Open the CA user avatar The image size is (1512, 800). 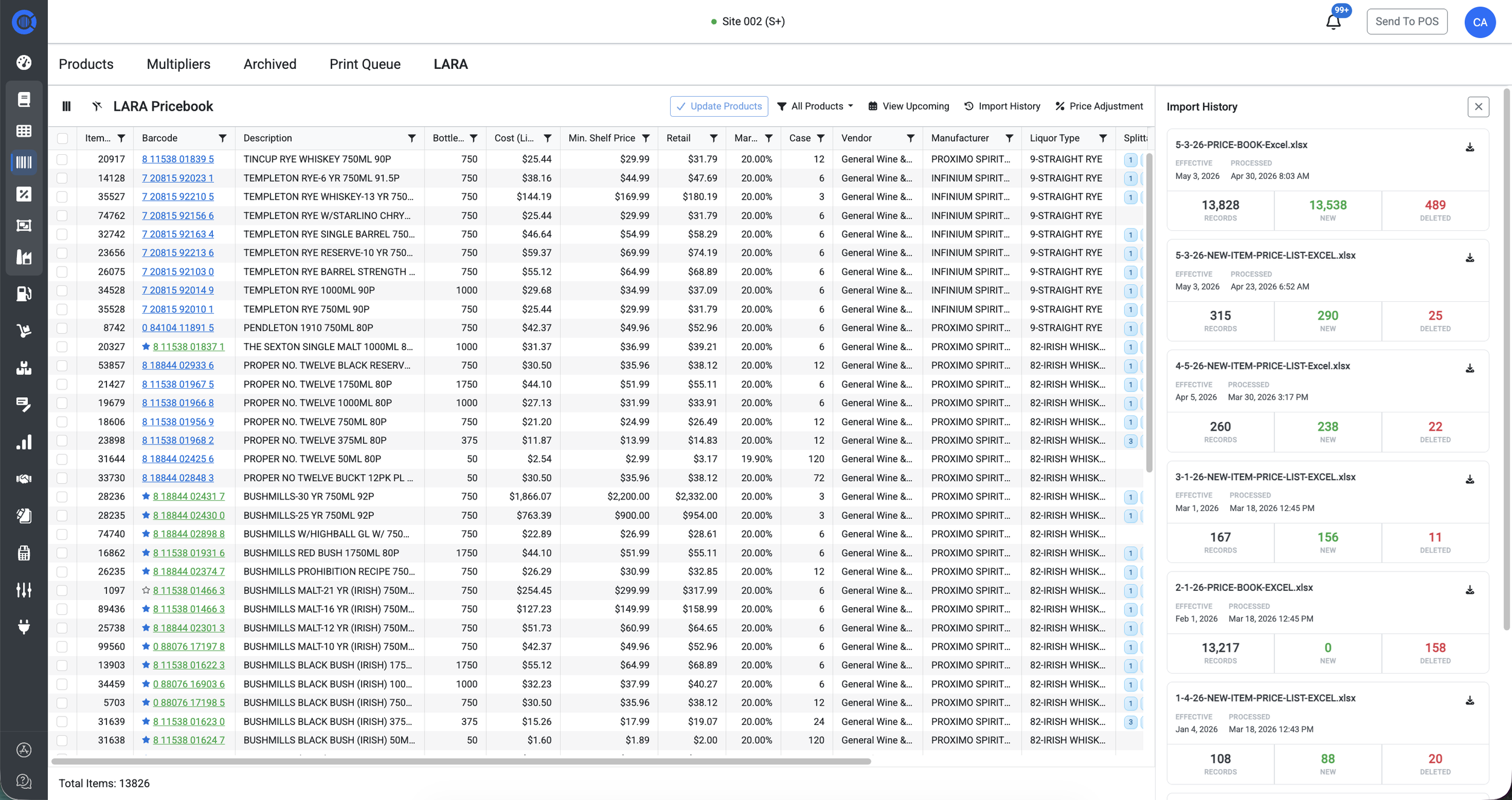(1480, 22)
